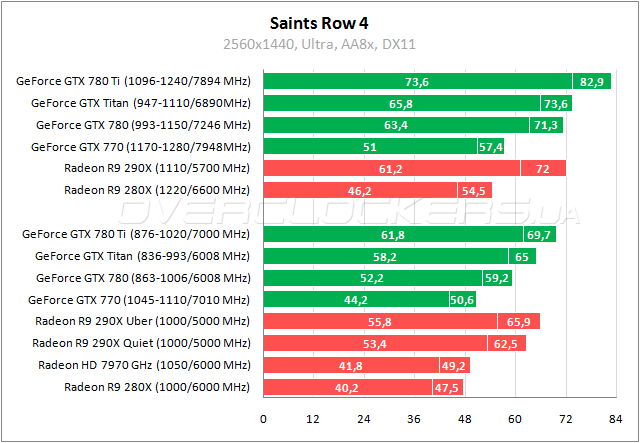This screenshot has height=443, width=640.
Task: Click value 41,8 in the HD 7970 bar
Action: coord(351,366)
